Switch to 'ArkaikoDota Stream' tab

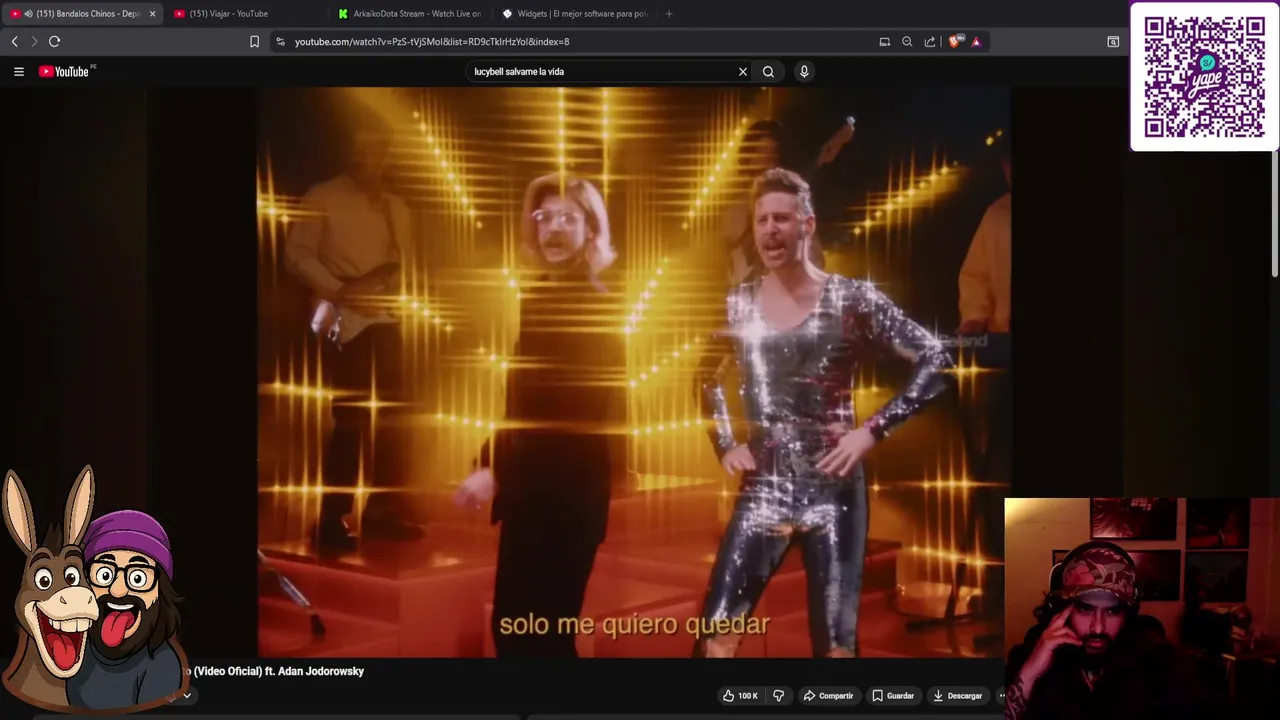pos(412,14)
